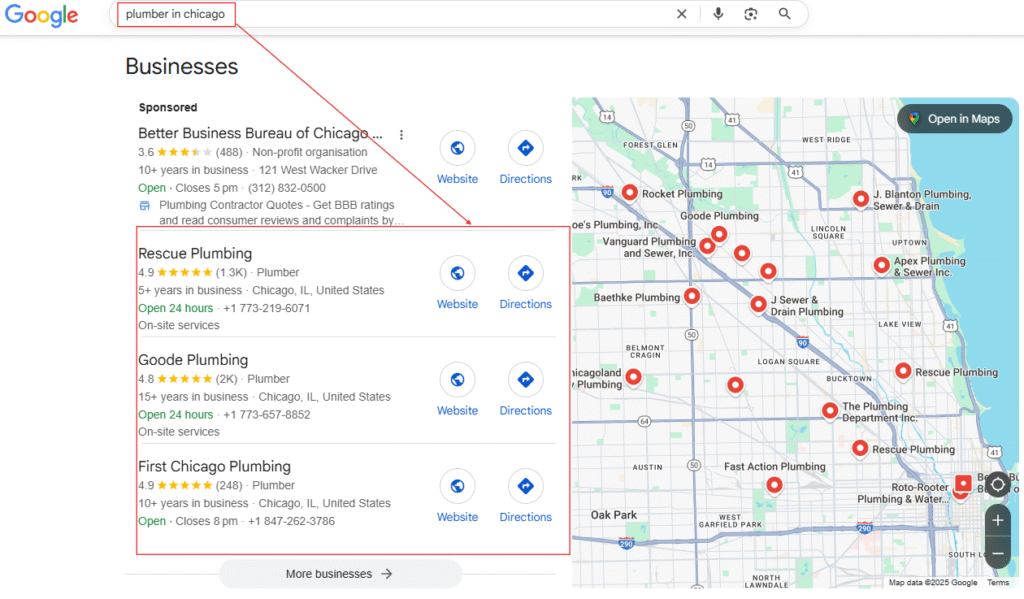This screenshot has width=1024, height=599.
Task: Click the Terms link on the map
Action: [x=998, y=583]
